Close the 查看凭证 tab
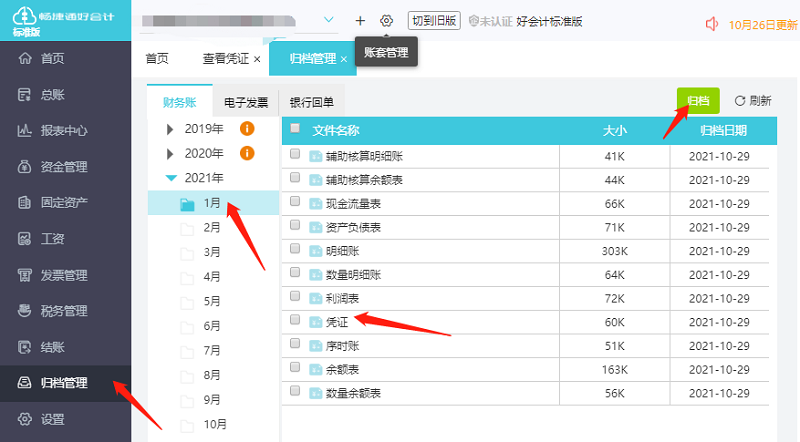800x442 pixels. pyautogui.click(x=257, y=59)
